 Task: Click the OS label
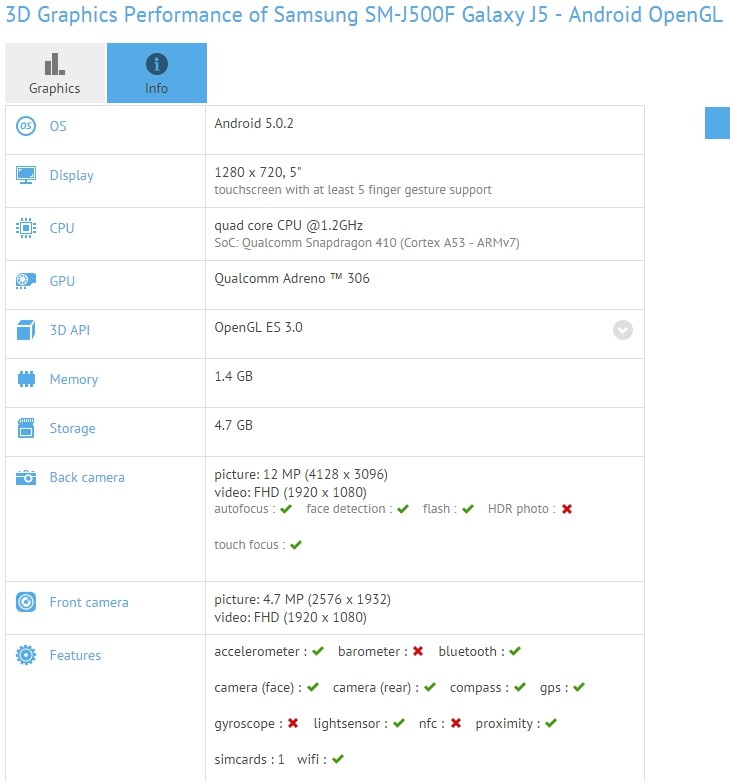[x=58, y=126]
